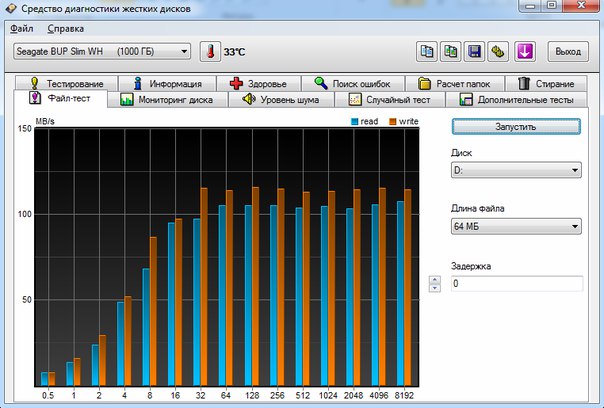This screenshot has height=408, width=604.
Task: Open the Длина файла 64 МБ dropdown
Action: 514,227
